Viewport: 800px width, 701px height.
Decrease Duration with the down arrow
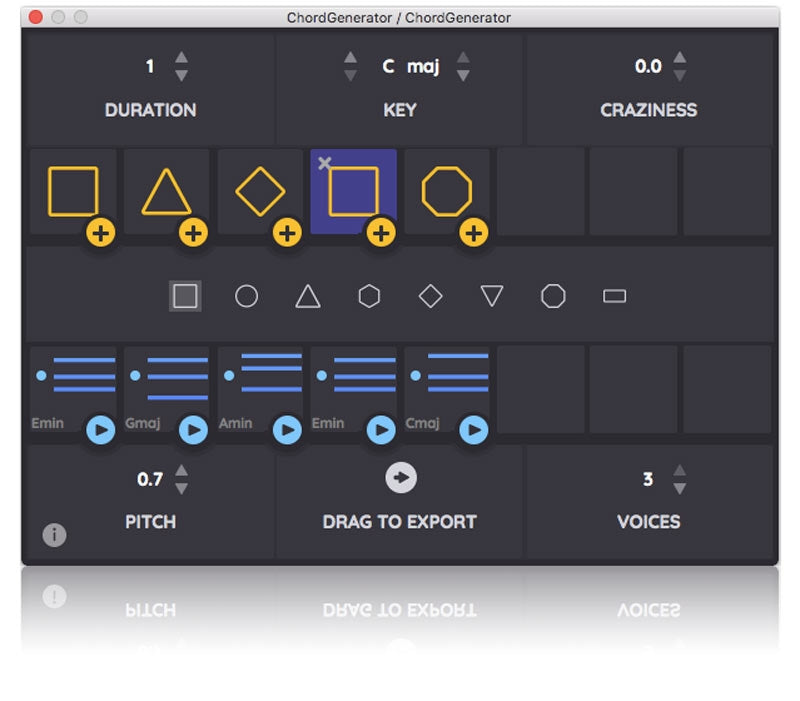pyautogui.click(x=181, y=76)
